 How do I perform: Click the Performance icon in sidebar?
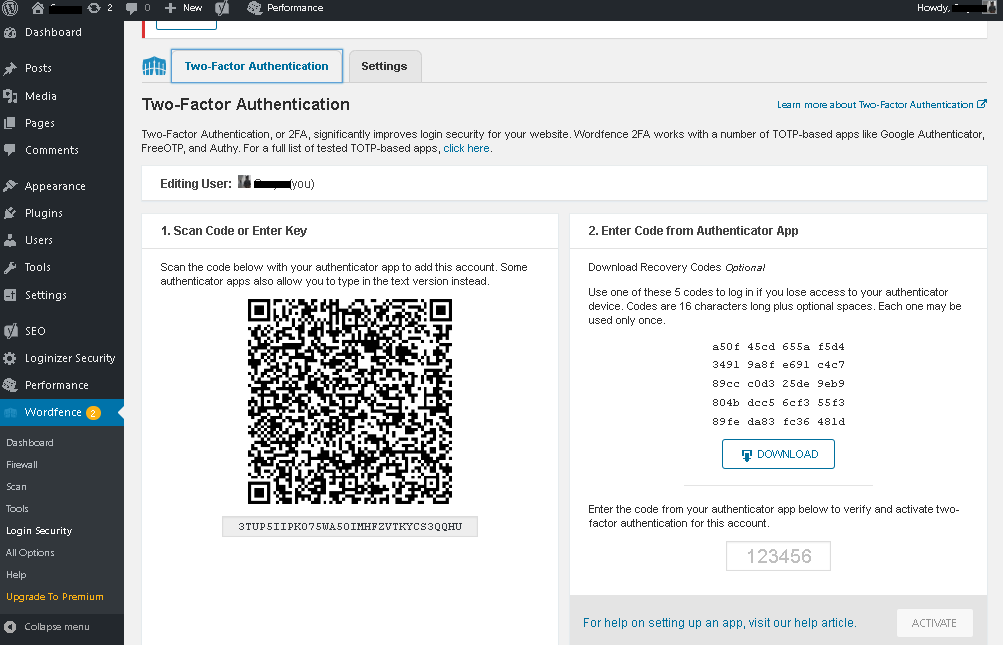pyautogui.click(x=10, y=385)
